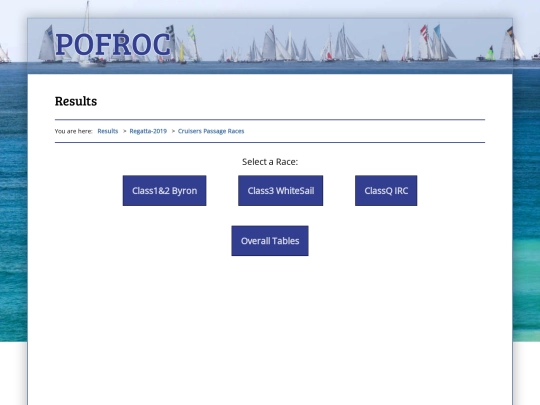Click the Cruisers Passage Races breadcrumb
The image size is (540, 405).
click(x=211, y=131)
